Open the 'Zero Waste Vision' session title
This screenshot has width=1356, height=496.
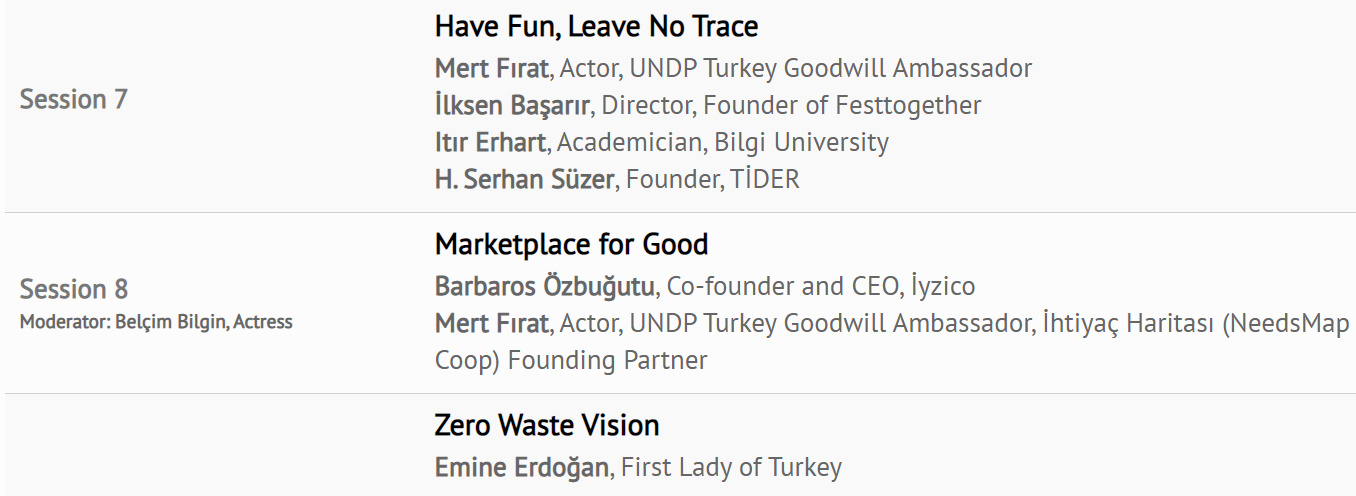pos(546,426)
